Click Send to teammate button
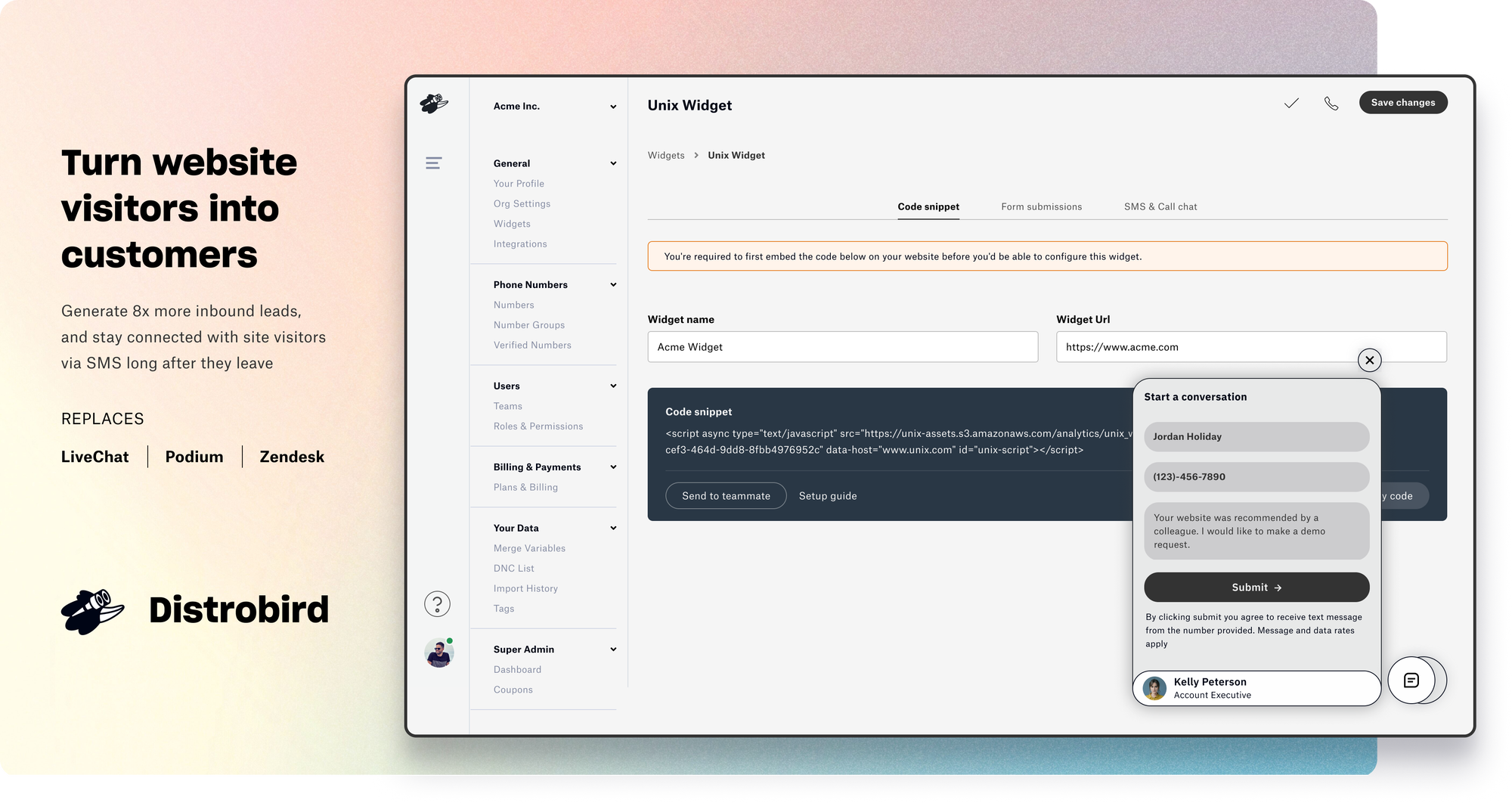 tap(726, 496)
